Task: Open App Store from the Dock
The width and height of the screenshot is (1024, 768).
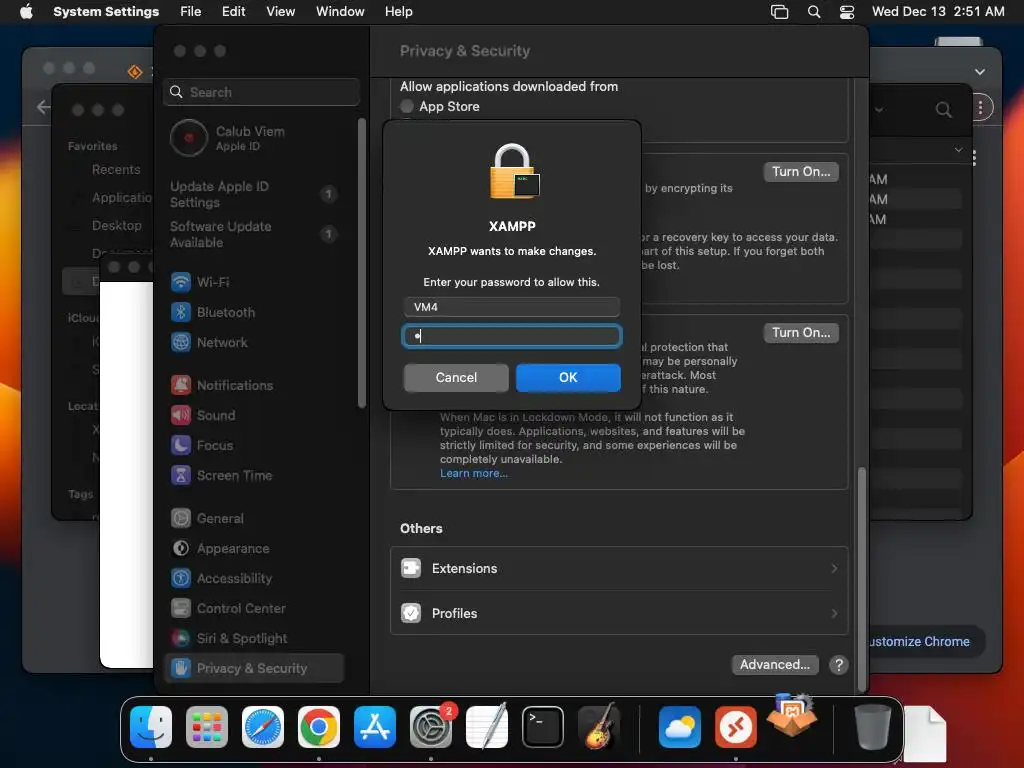Action: tap(375, 727)
